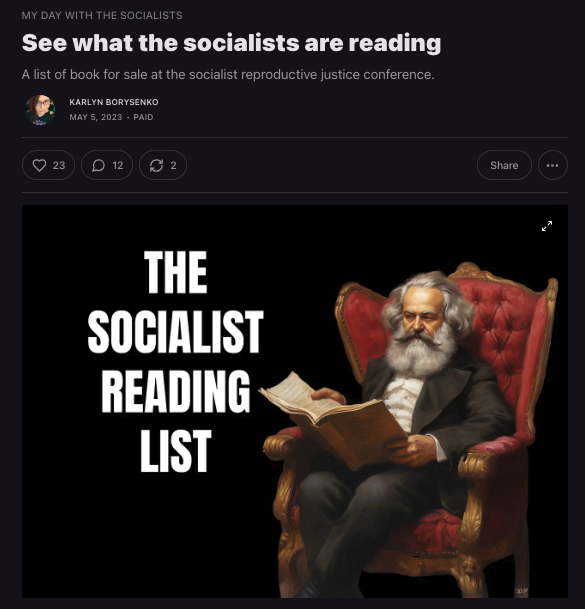The height and width of the screenshot is (609, 585).
Task: Open comments via speech bubble icon
Action: pyautogui.click(x=98, y=165)
